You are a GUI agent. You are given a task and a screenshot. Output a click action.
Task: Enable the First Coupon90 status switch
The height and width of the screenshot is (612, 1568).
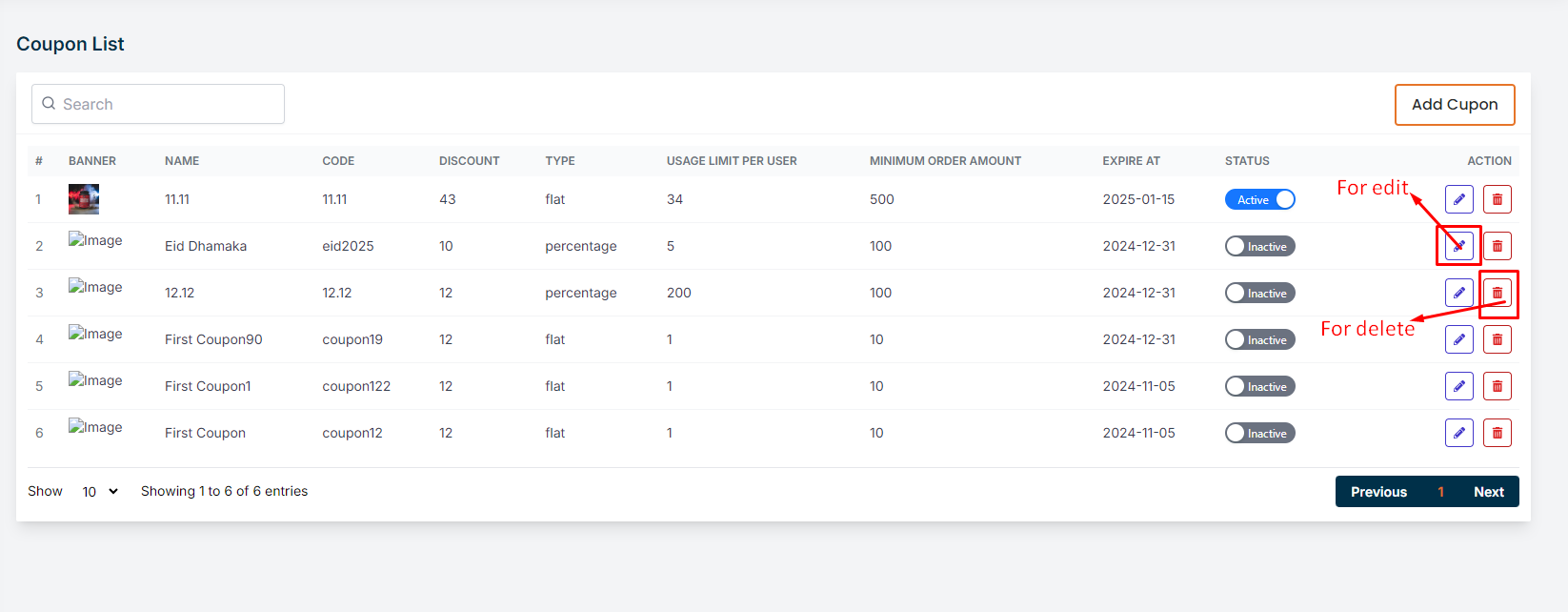[1259, 339]
